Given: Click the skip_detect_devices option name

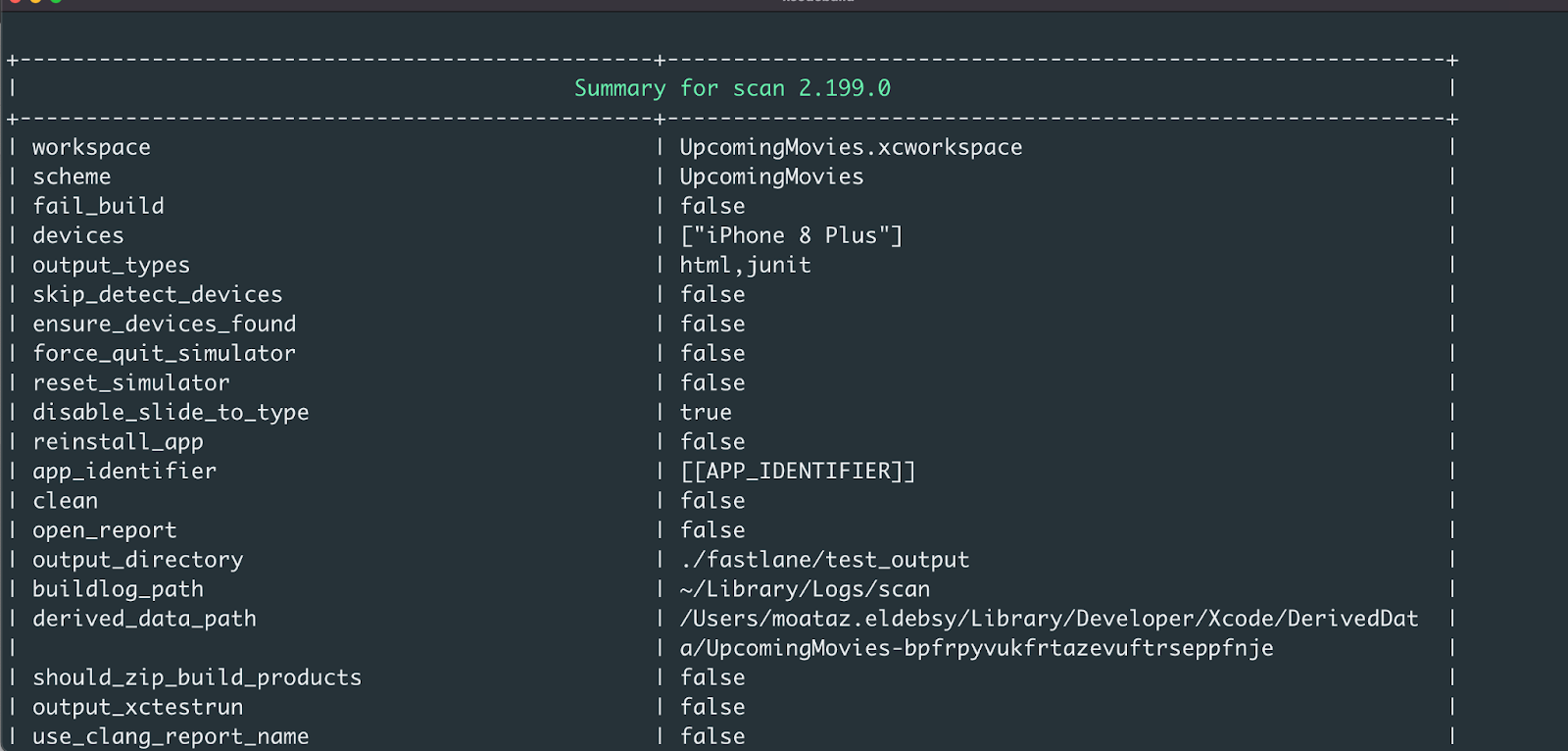Looking at the screenshot, I should click(157, 294).
